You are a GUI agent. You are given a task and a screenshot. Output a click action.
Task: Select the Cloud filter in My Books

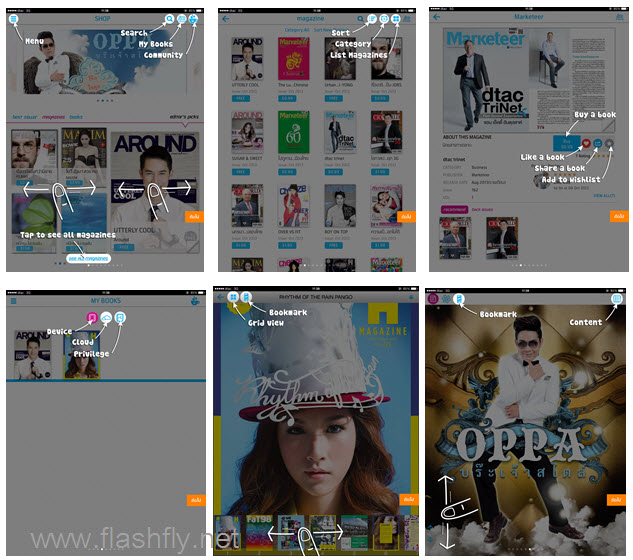tap(105, 317)
